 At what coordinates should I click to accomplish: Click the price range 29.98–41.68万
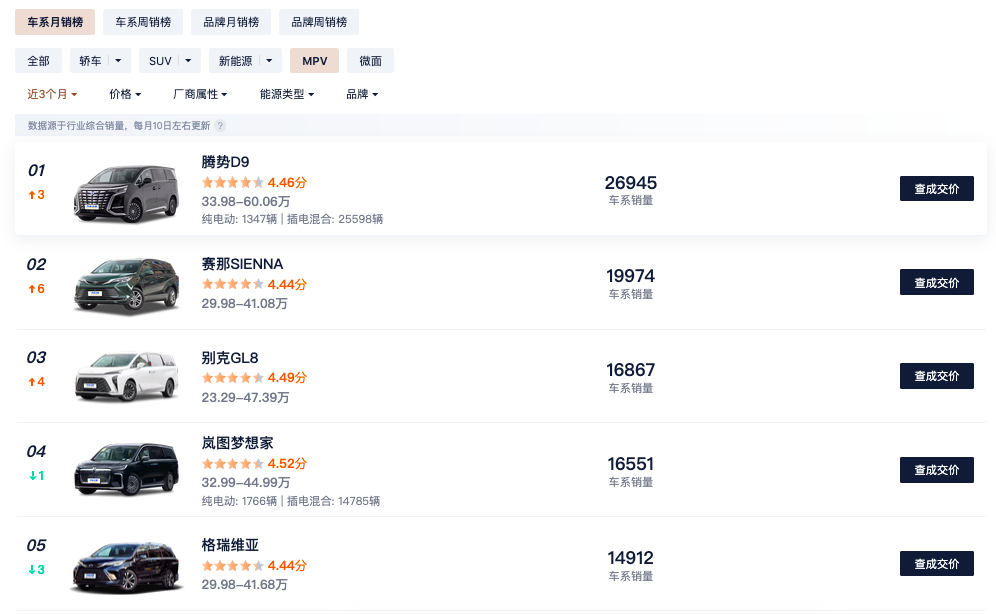(245, 585)
